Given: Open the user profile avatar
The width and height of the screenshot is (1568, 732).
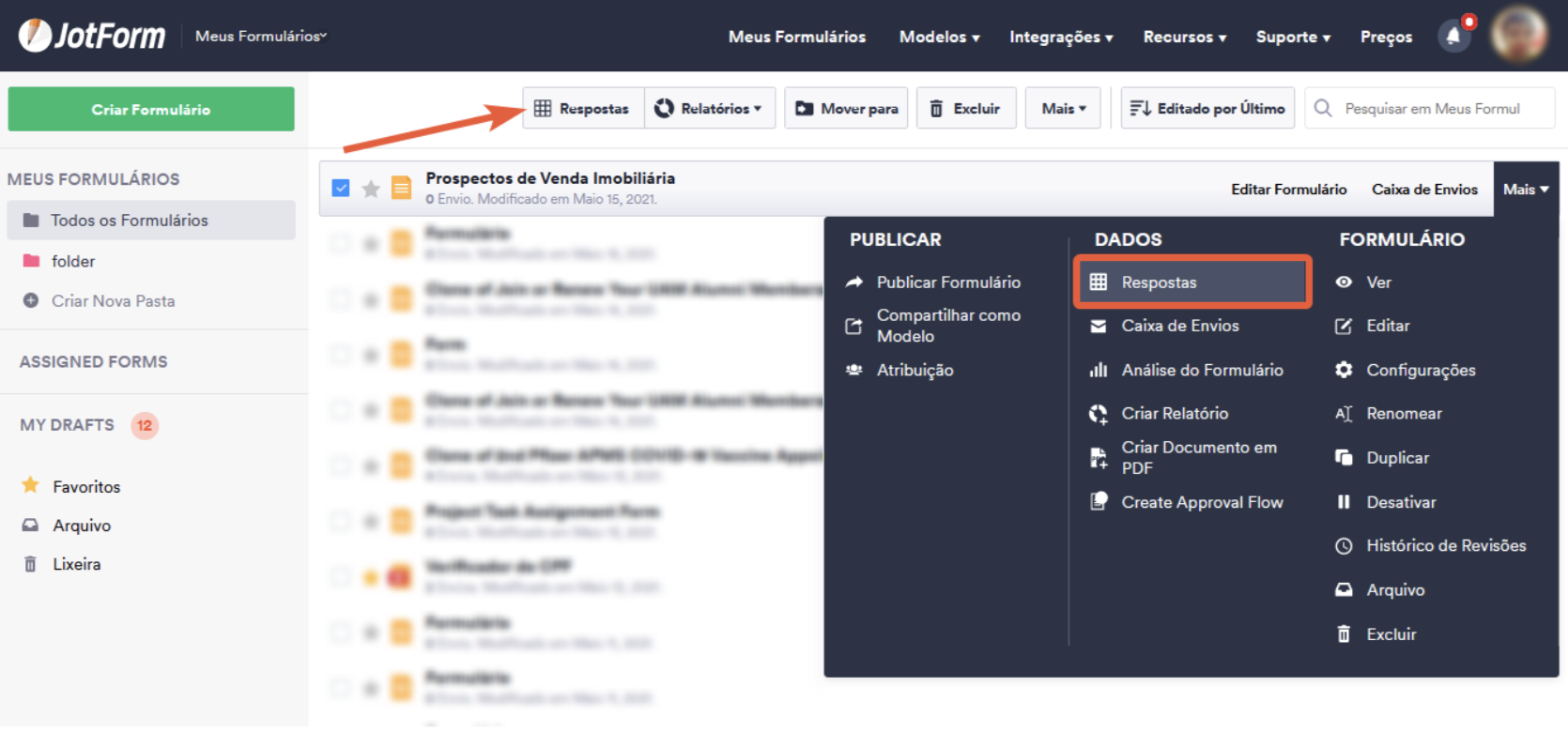Looking at the screenshot, I should pyautogui.click(x=1519, y=35).
